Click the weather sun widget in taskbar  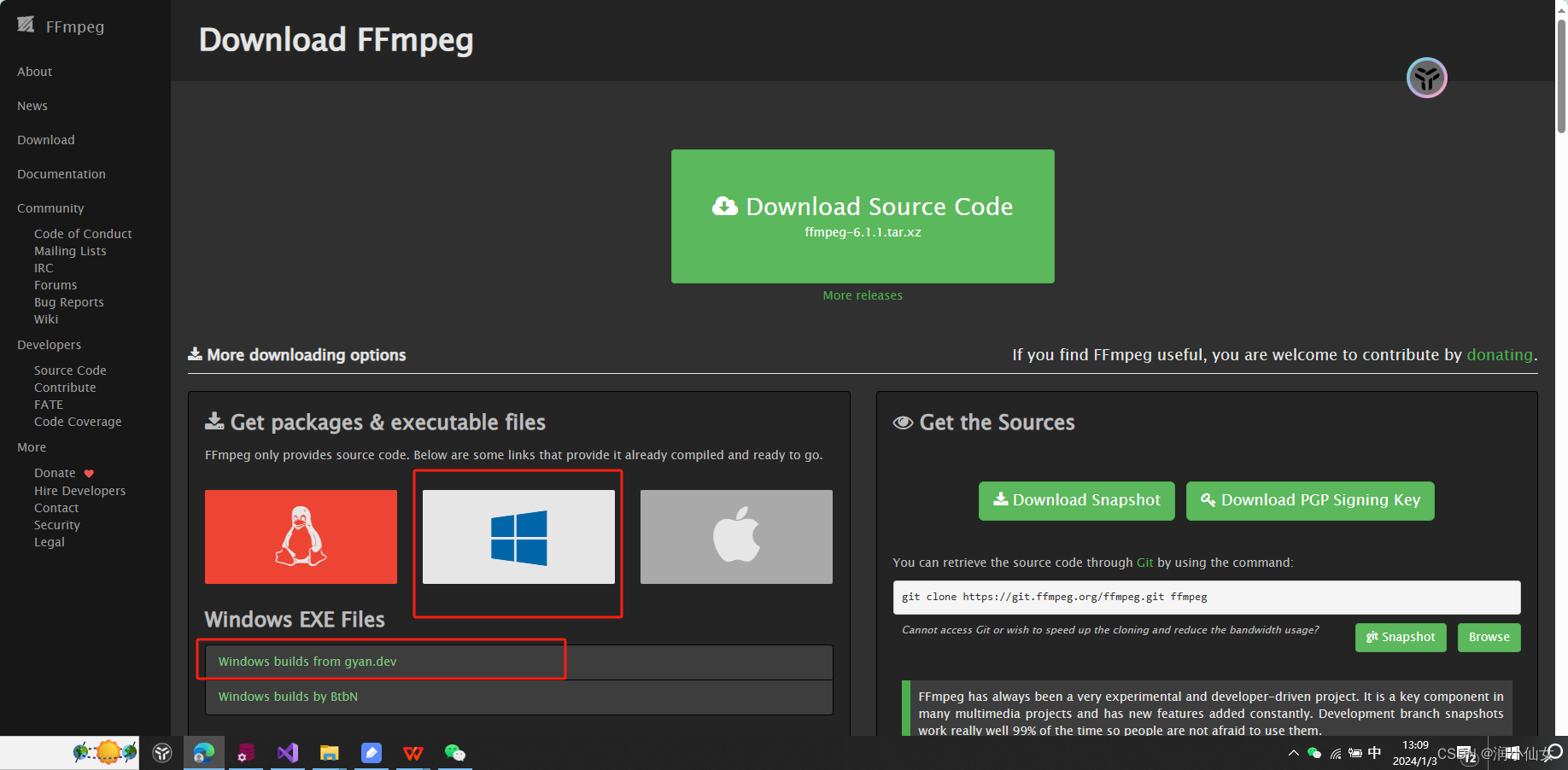pyautogui.click(x=106, y=752)
